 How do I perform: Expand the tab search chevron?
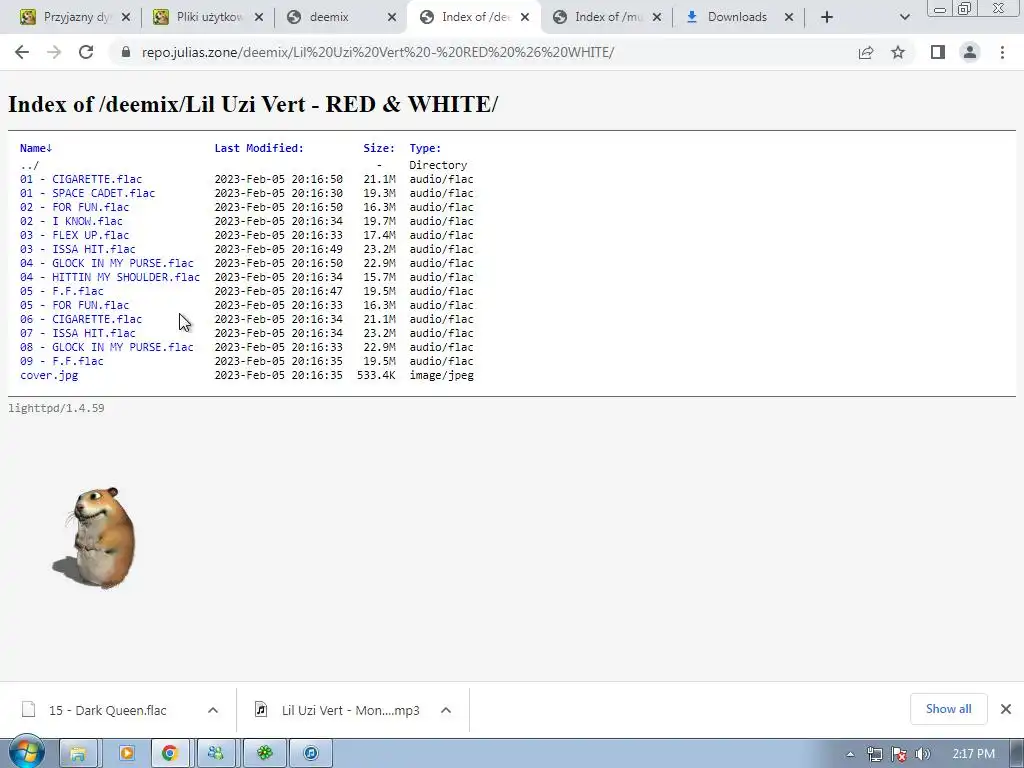(904, 17)
